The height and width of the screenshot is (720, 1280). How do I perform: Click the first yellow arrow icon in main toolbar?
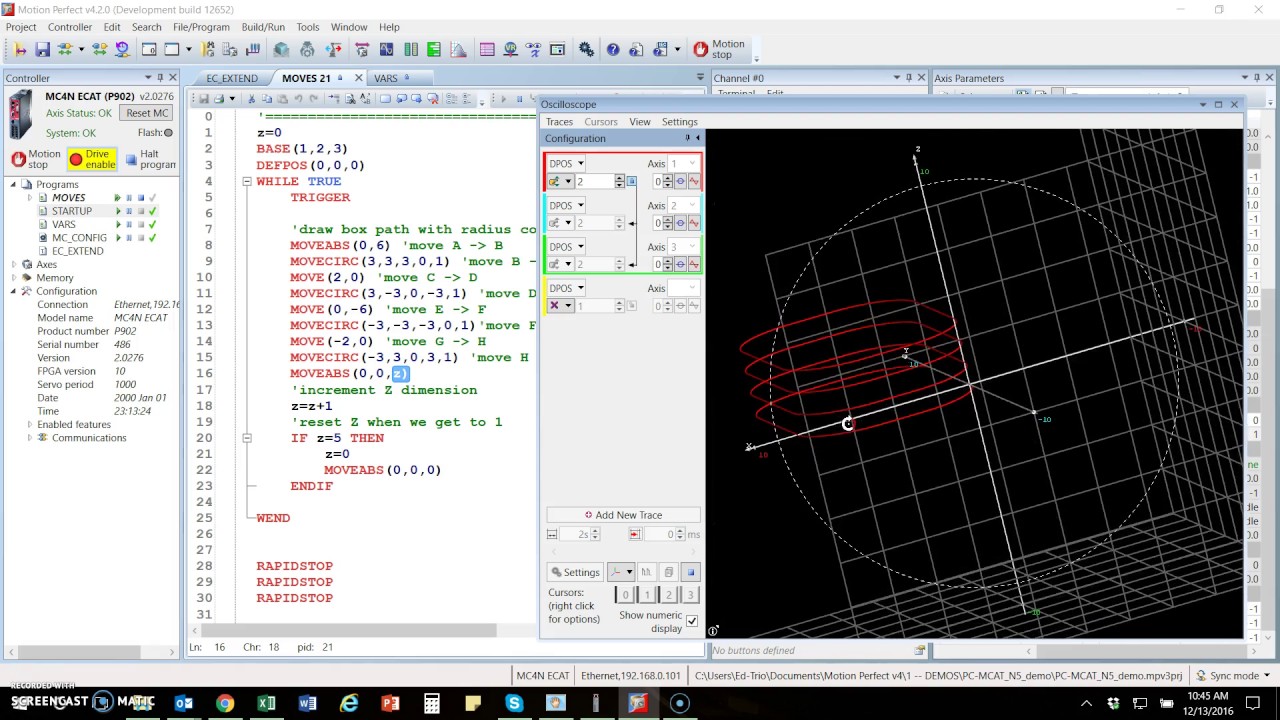click(x=20, y=49)
